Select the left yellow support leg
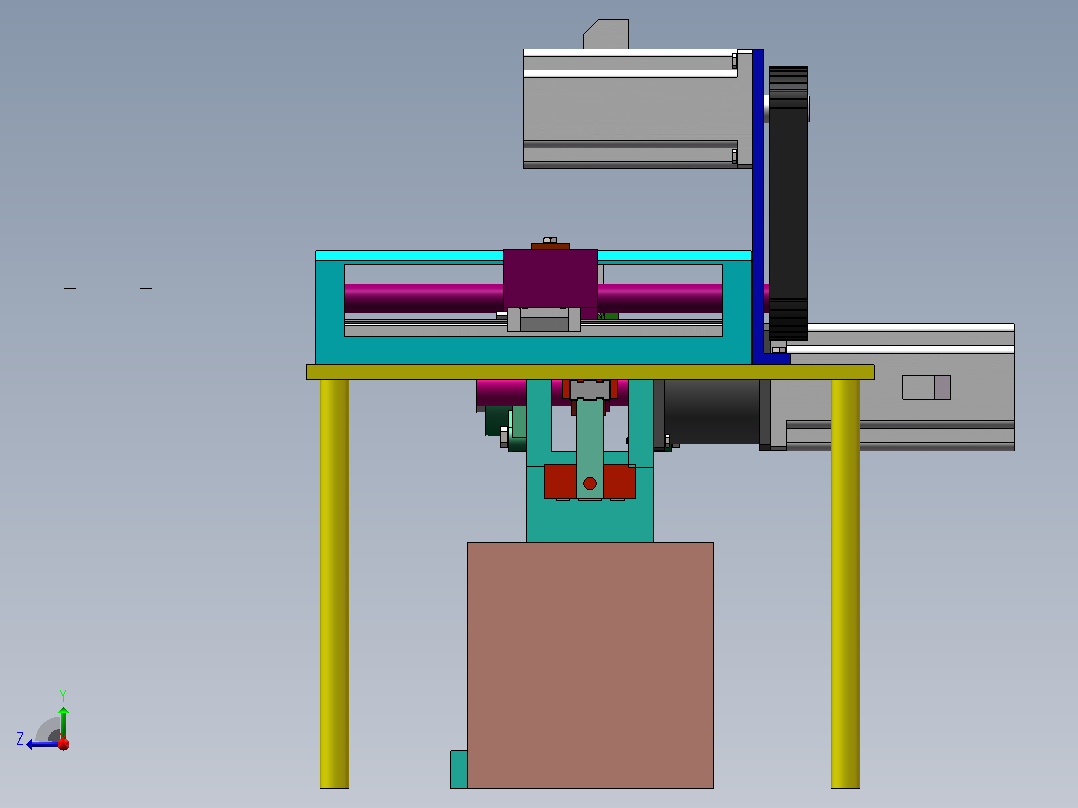 pos(334,584)
